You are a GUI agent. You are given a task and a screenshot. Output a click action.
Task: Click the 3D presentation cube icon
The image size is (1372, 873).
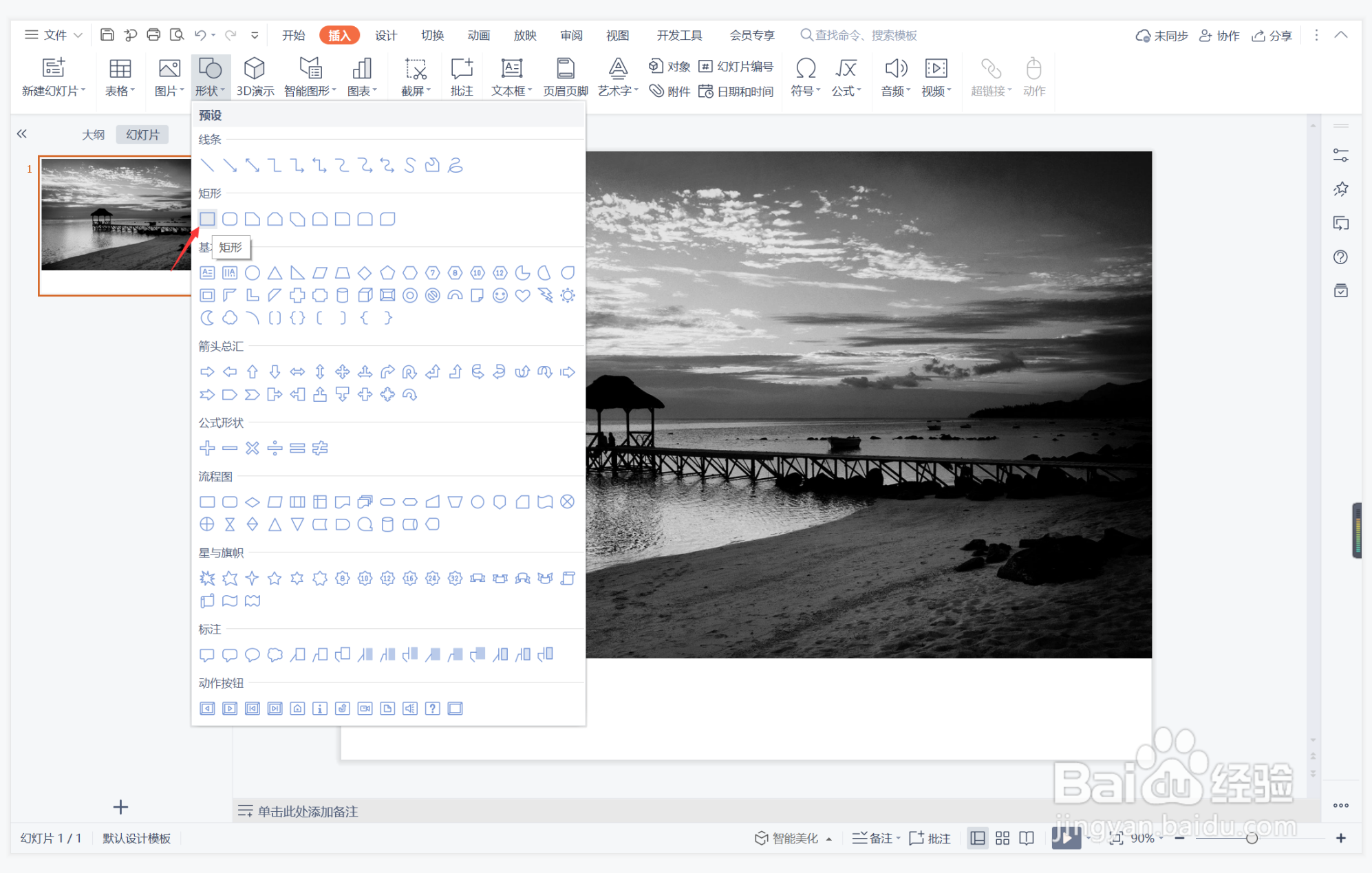point(255,69)
